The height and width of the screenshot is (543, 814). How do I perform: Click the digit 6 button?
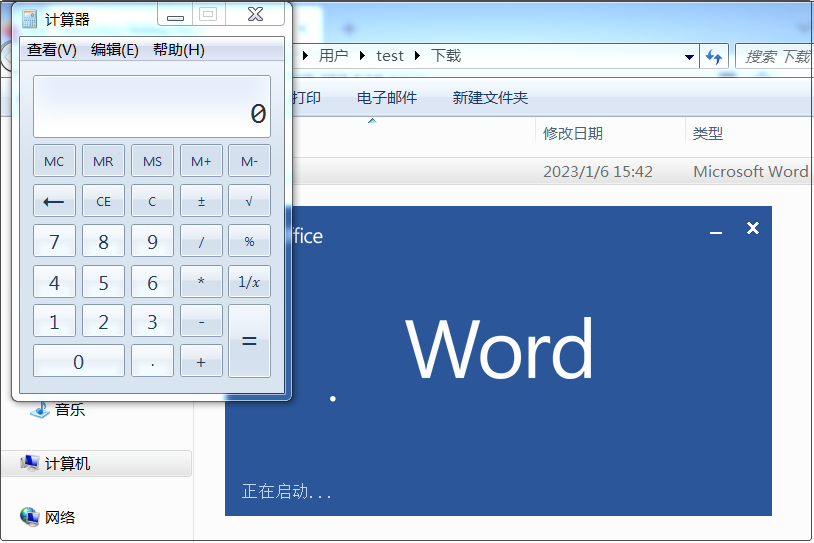[152, 281]
